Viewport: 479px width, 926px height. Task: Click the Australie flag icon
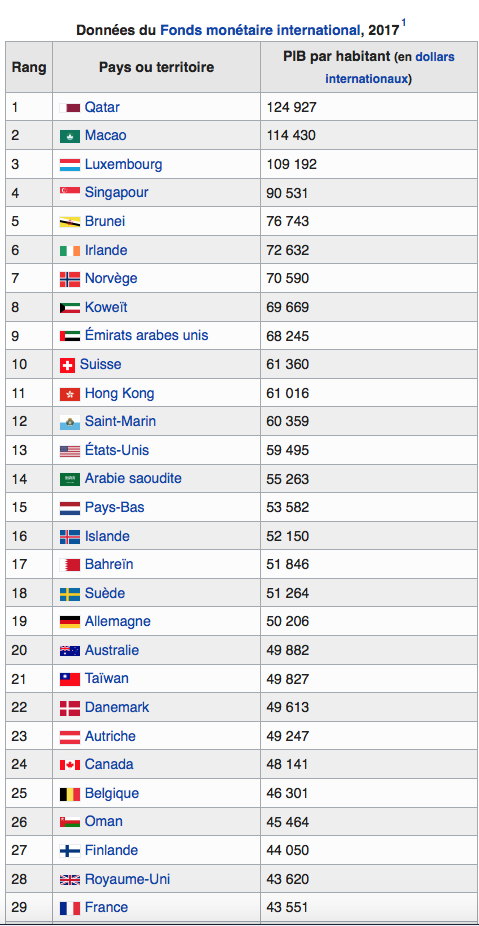point(70,651)
